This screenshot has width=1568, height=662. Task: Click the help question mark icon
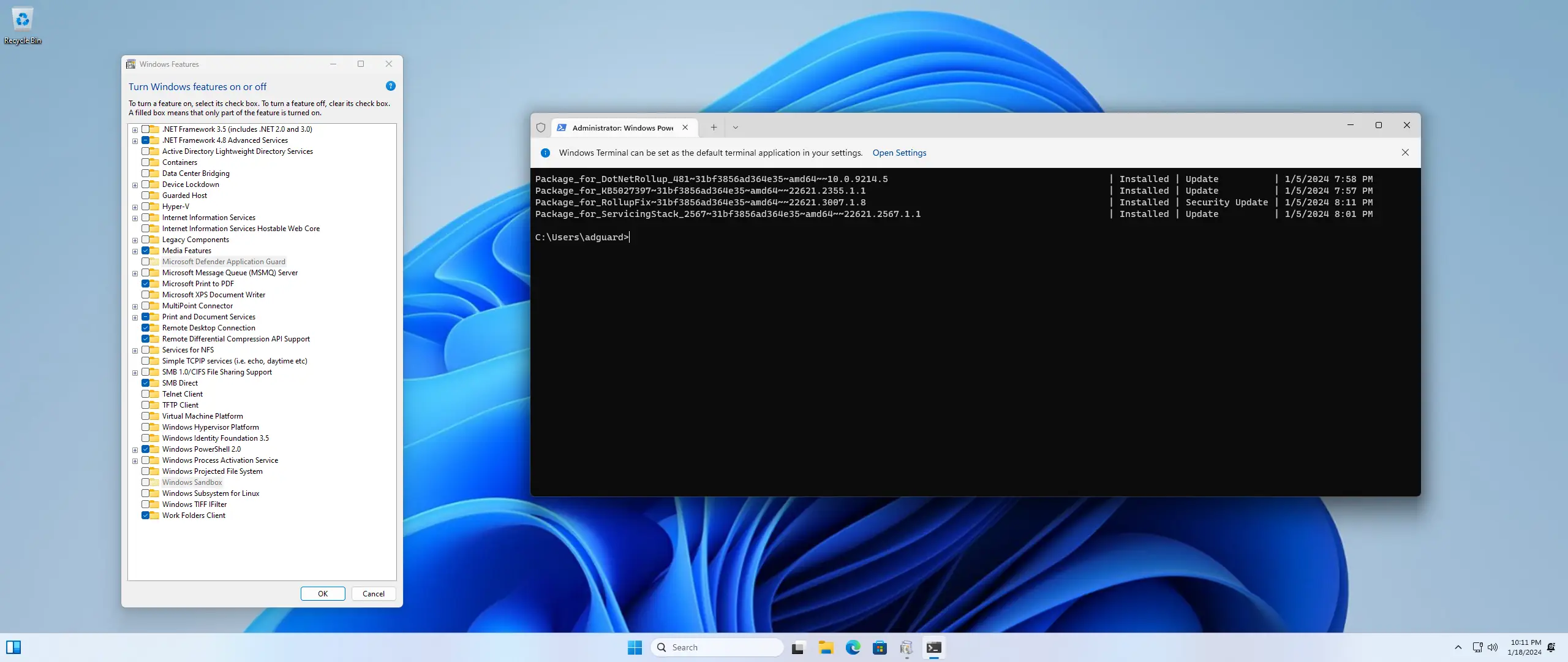pyautogui.click(x=391, y=86)
